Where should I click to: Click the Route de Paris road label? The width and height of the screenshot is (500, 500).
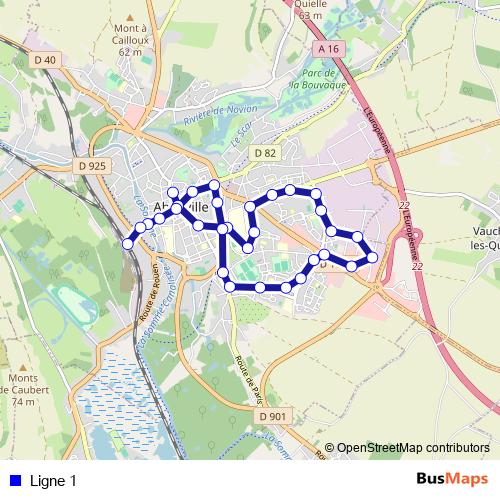coord(248,380)
